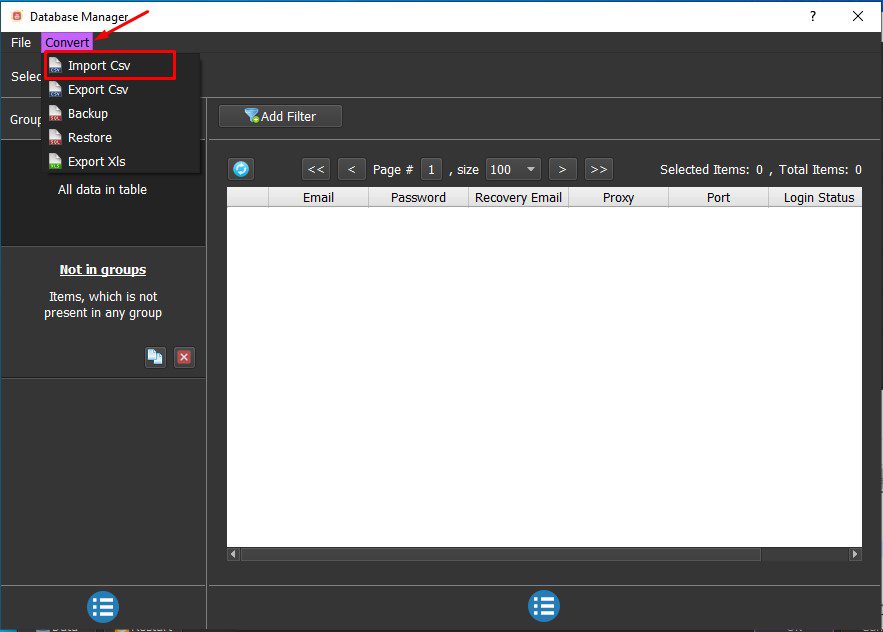Close the Database Manager window
Screen dimensions: 883x632
coord(858,16)
